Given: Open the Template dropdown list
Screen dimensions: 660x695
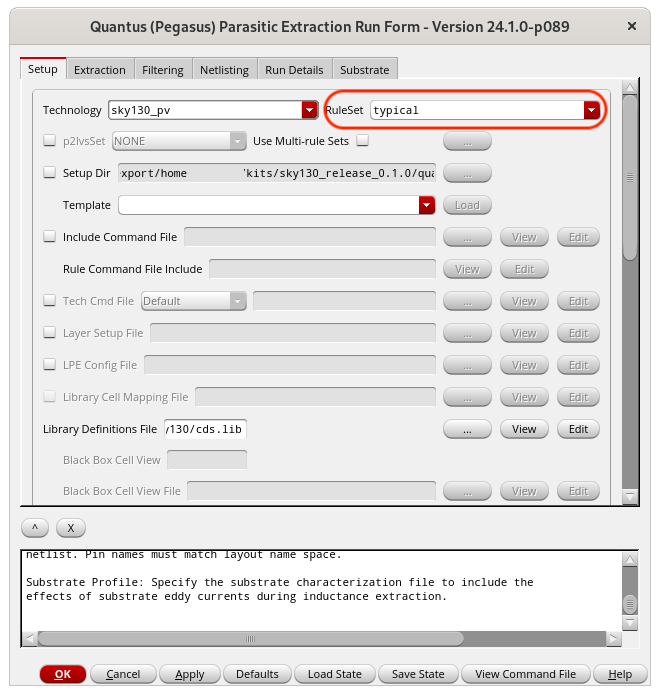Looking at the screenshot, I should pyautogui.click(x=427, y=205).
